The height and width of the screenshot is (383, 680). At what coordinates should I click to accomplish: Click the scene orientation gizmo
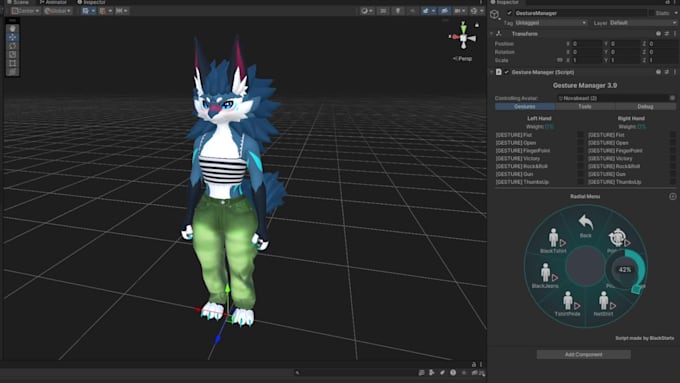(463, 39)
